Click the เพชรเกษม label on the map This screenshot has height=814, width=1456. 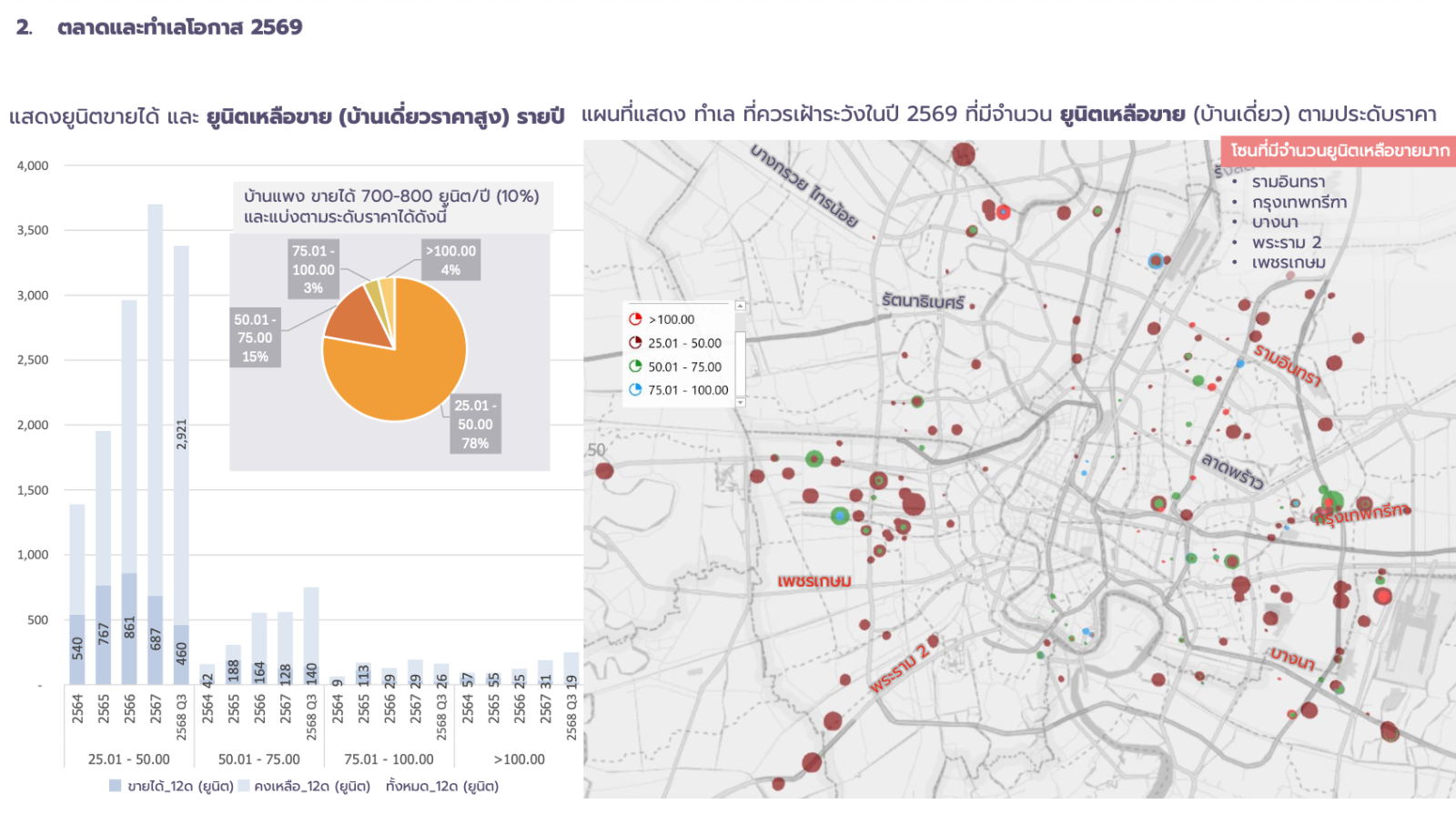[x=814, y=581]
